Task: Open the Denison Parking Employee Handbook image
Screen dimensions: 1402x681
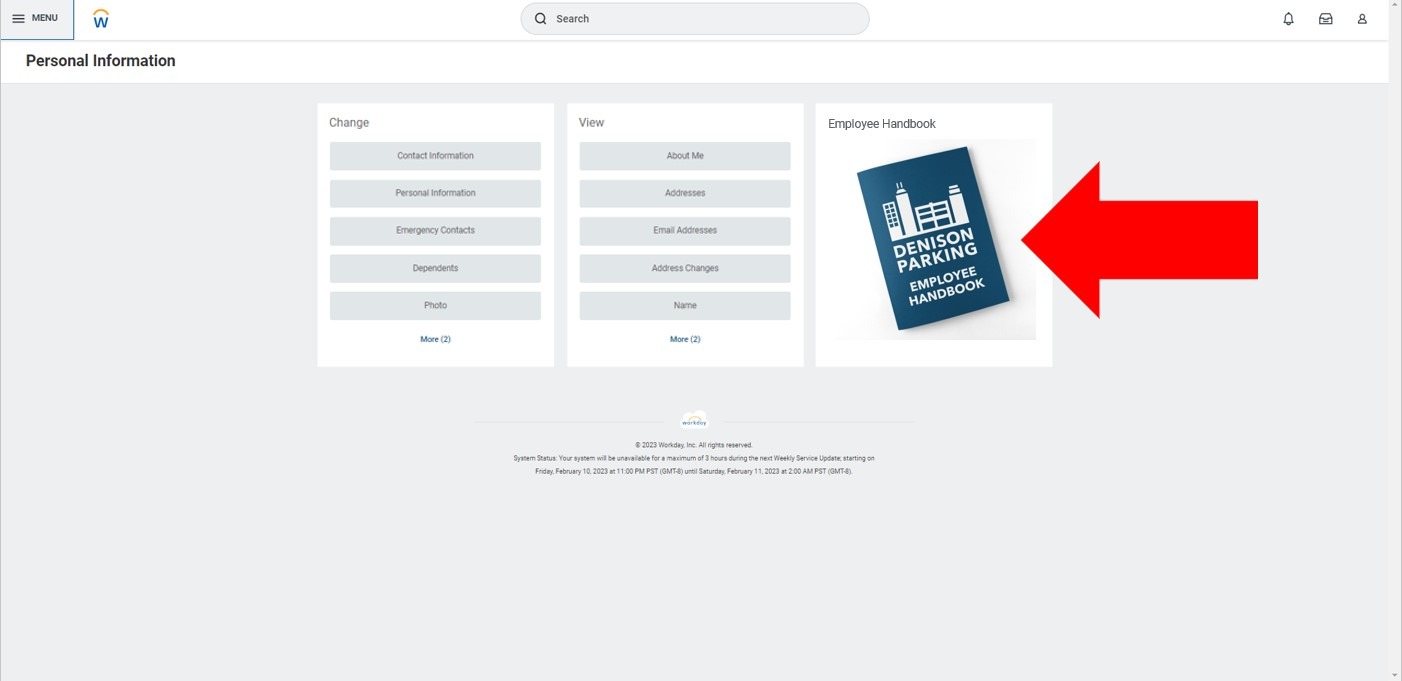Action: [934, 240]
